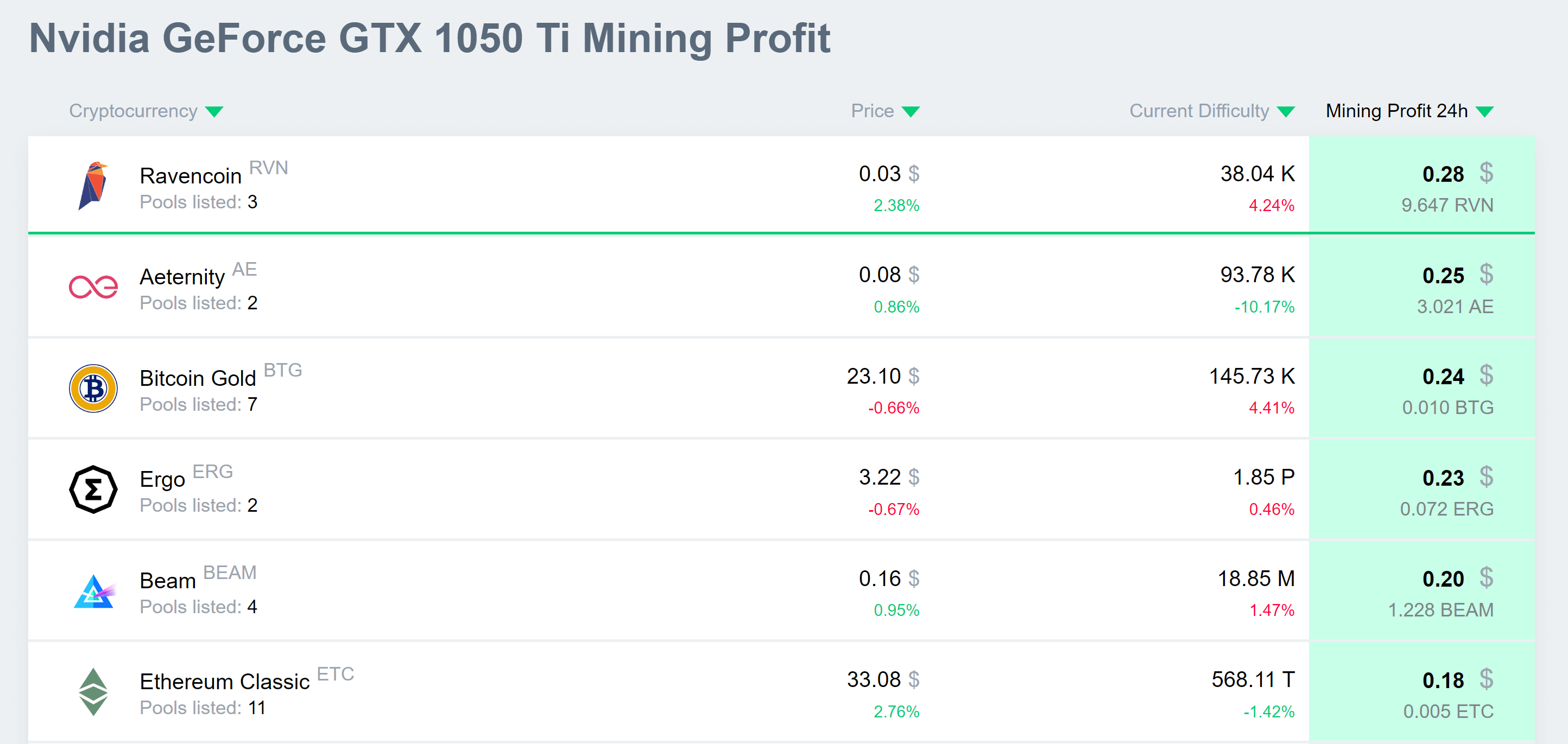
Task: Open the Price column sort arrow
Action: (911, 111)
